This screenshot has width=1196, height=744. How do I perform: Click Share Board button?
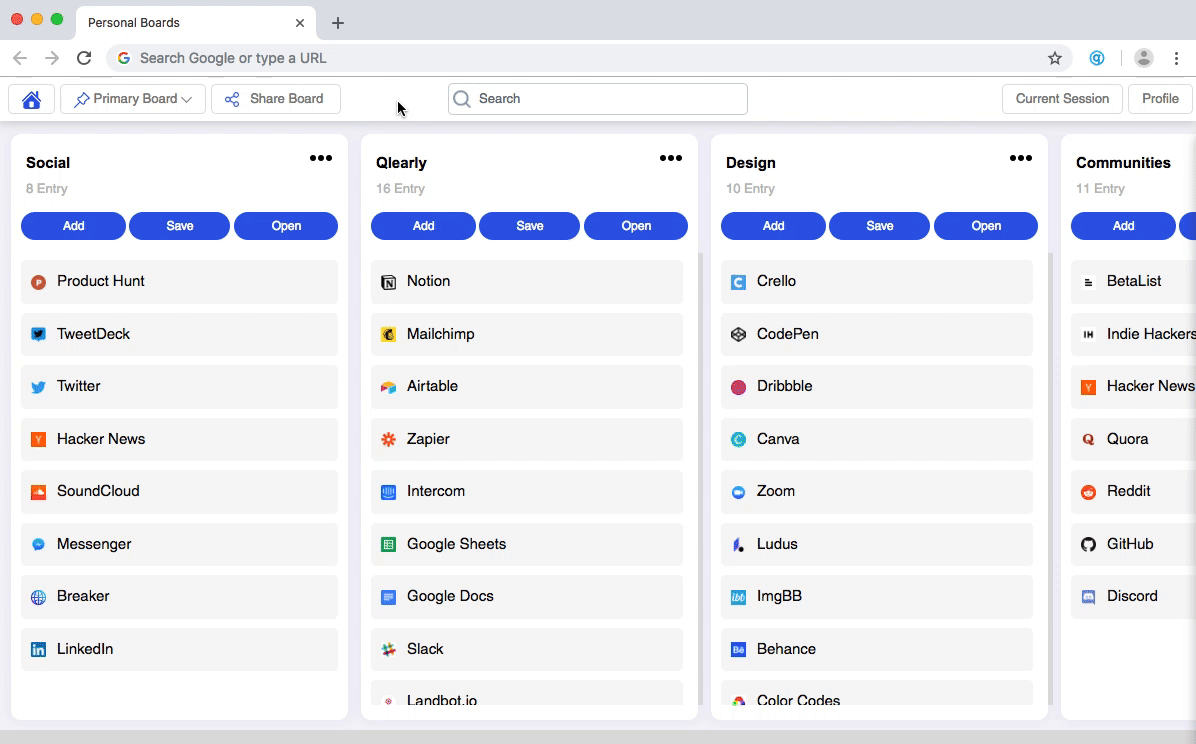(275, 99)
